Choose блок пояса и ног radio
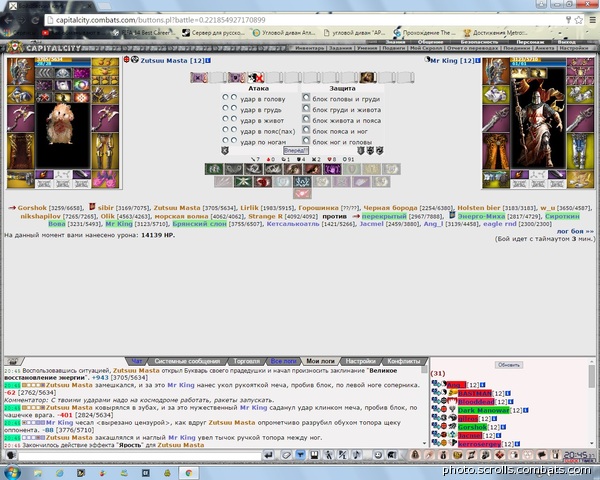Image resolution: width=600 pixels, height=480 pixels. coord(306,130)
